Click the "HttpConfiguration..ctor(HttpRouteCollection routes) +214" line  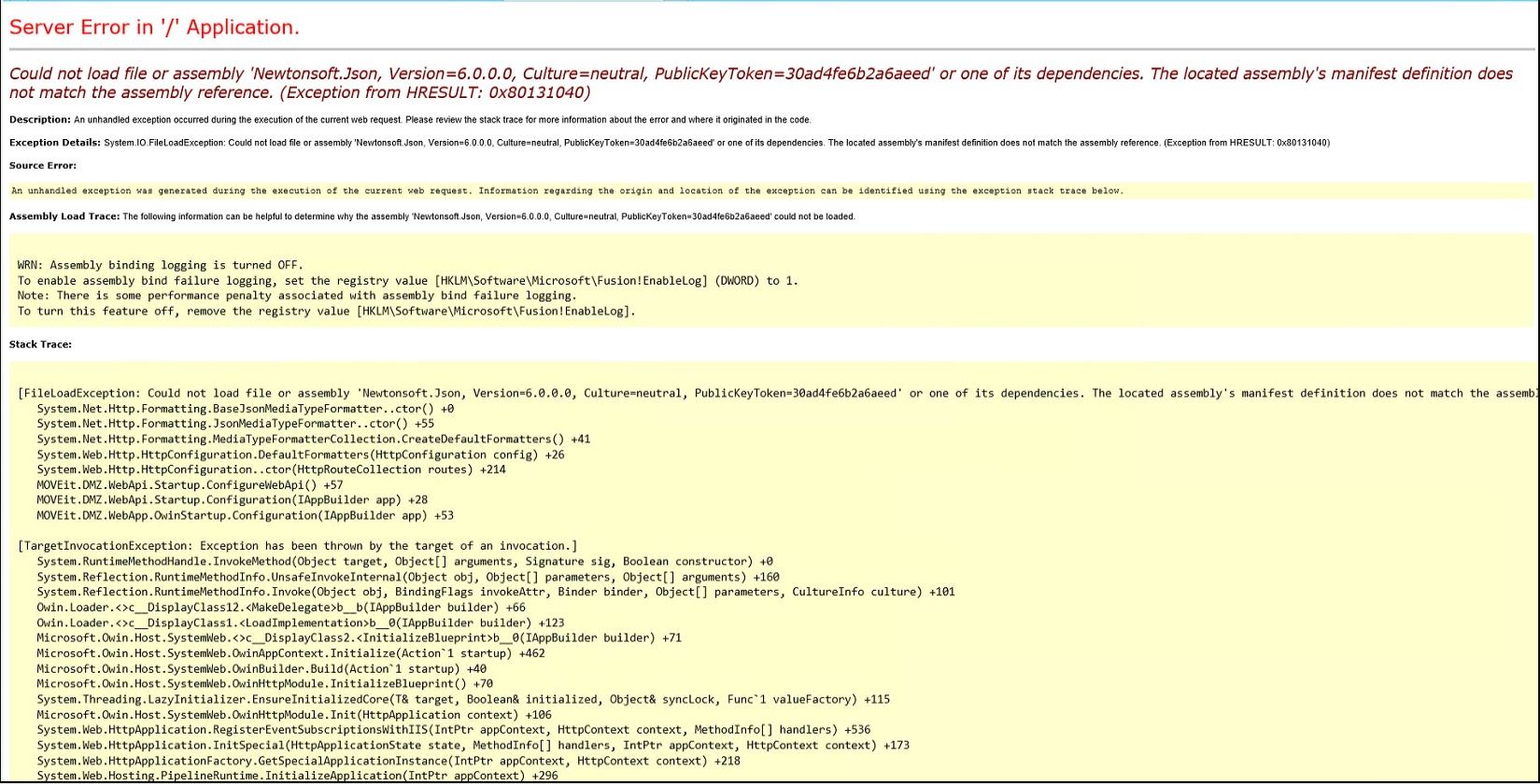272,469
